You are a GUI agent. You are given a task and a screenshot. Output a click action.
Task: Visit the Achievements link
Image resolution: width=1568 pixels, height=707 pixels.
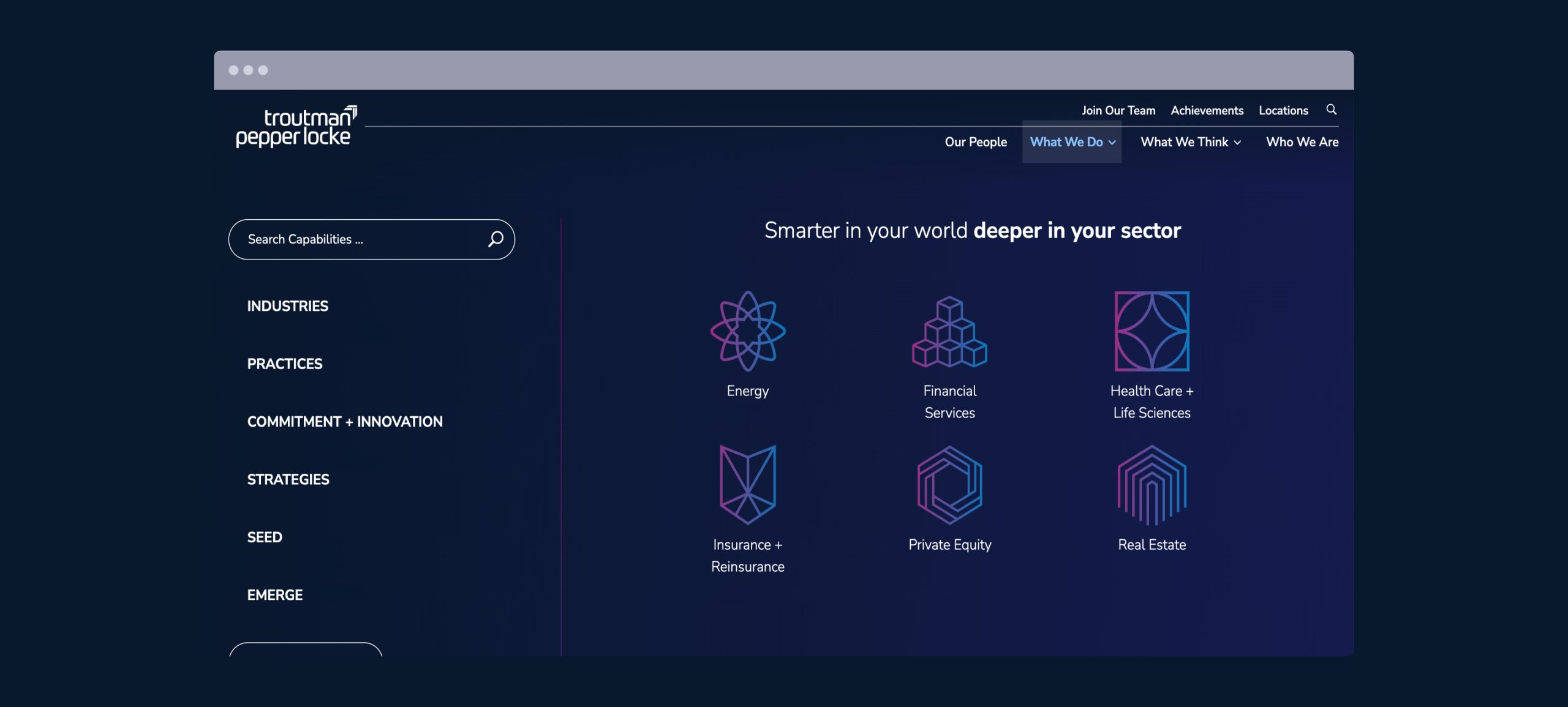(1207, 111)
